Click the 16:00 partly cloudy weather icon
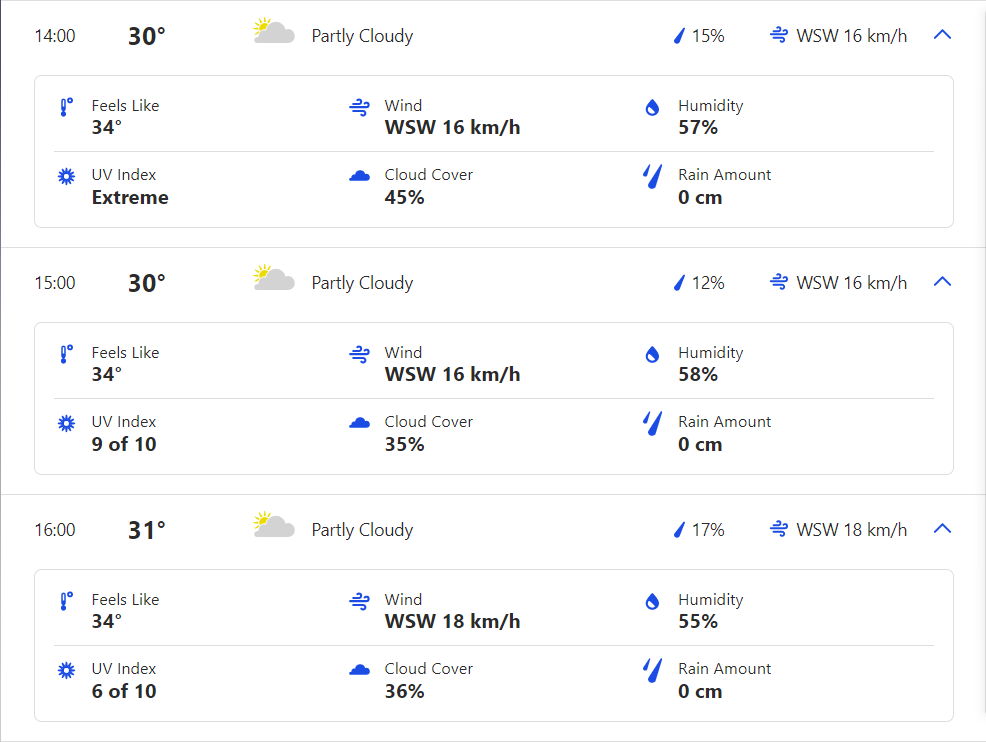This screenshot has height=742, width=986. click(x=274, y=526)
